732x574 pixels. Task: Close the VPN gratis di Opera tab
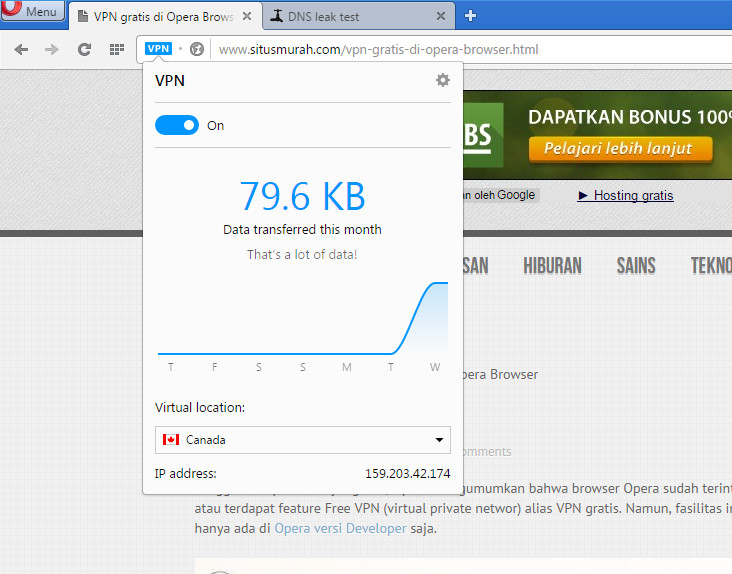(x=247, y=16)
